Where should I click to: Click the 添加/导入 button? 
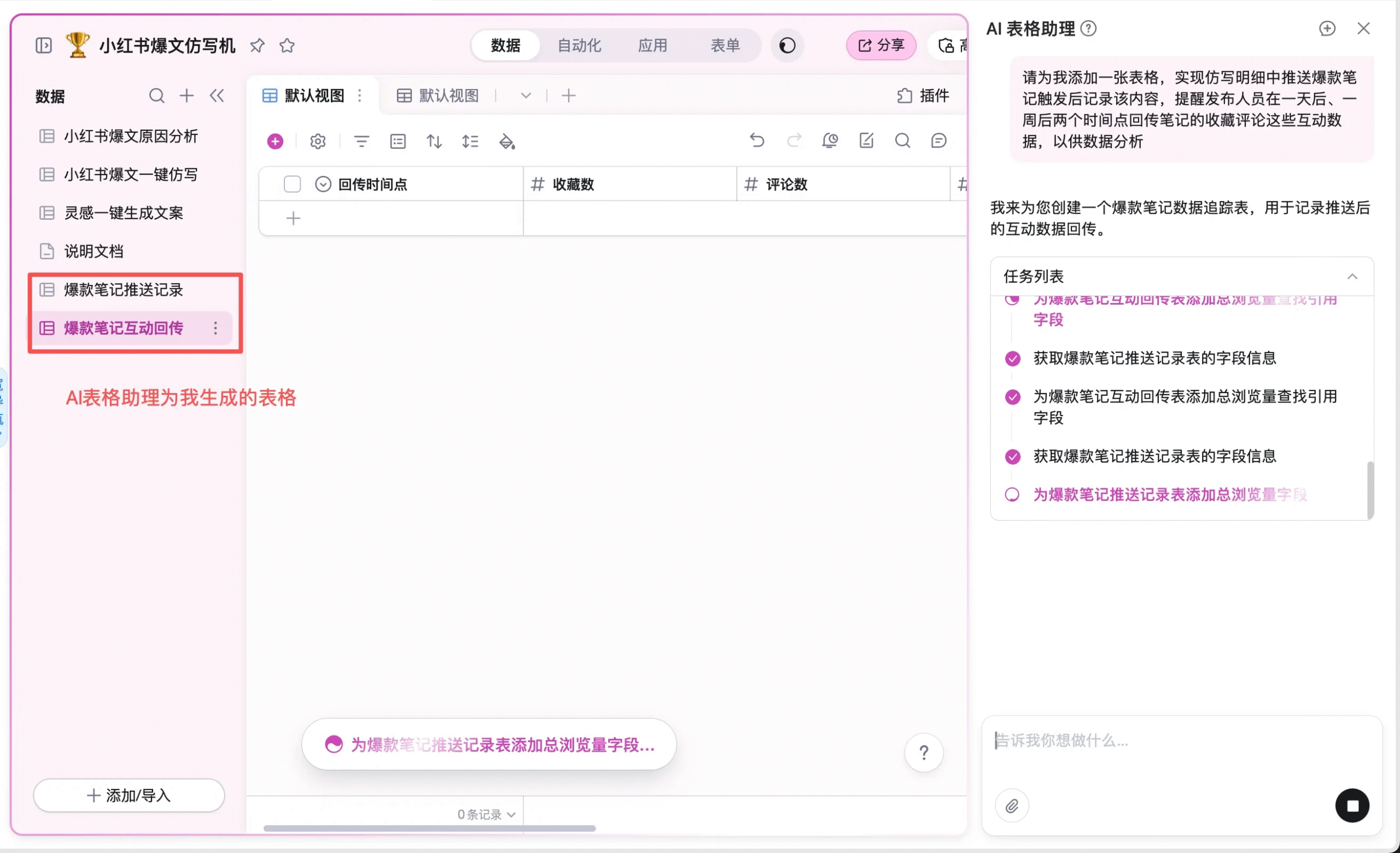[x=129, y=795]
